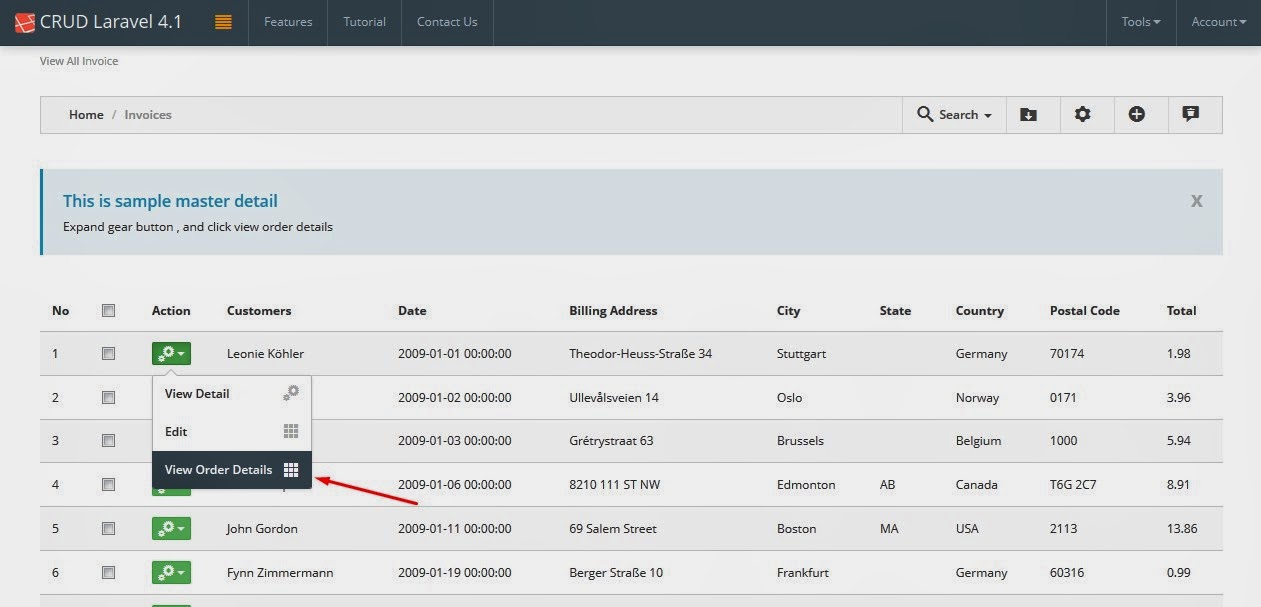Click the Home breadcrumb link

[86, 114]
